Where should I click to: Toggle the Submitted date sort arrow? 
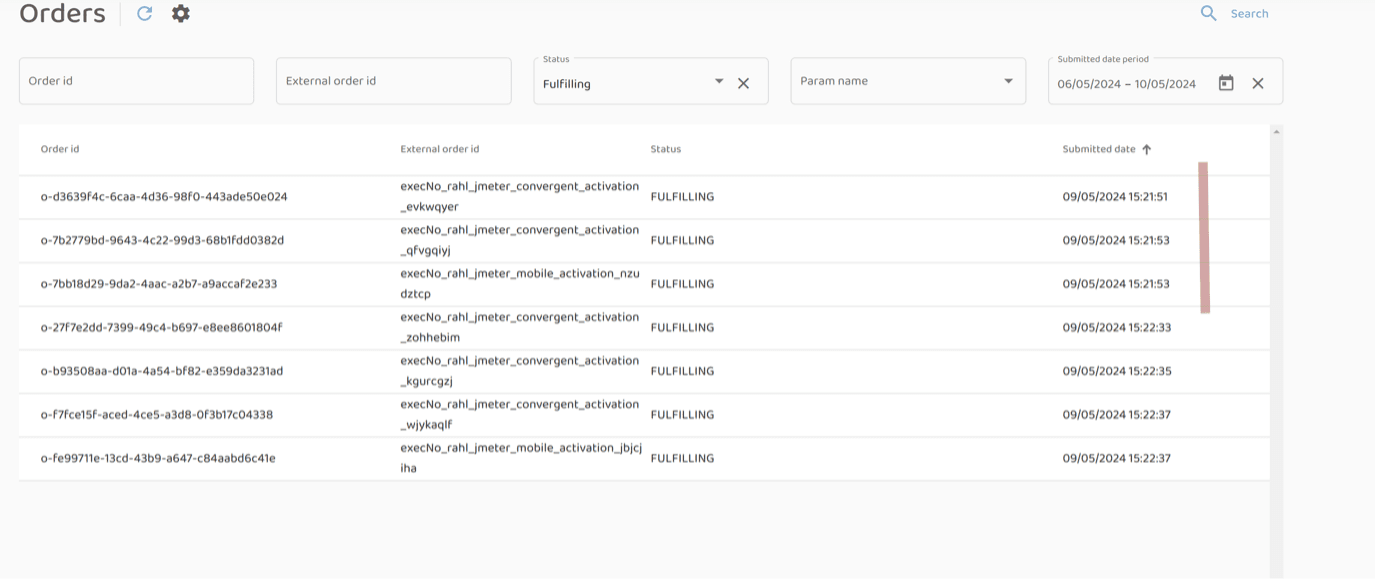1147,150
